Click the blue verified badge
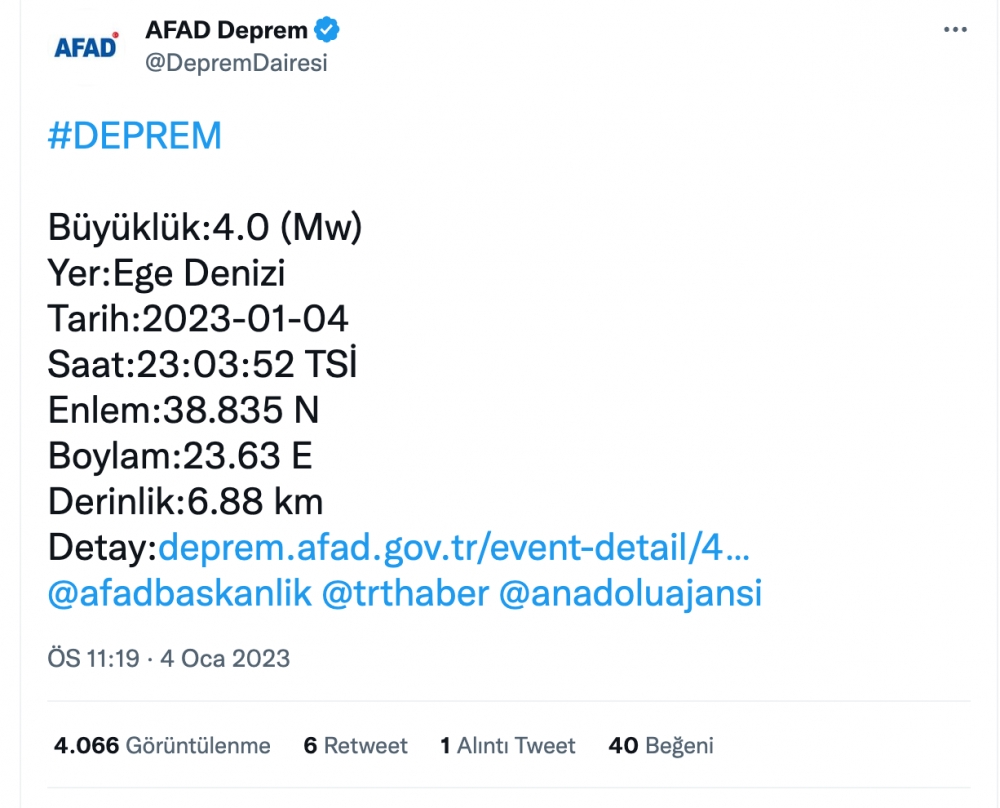Screen dimensions: 1000x808 point(328,31)
